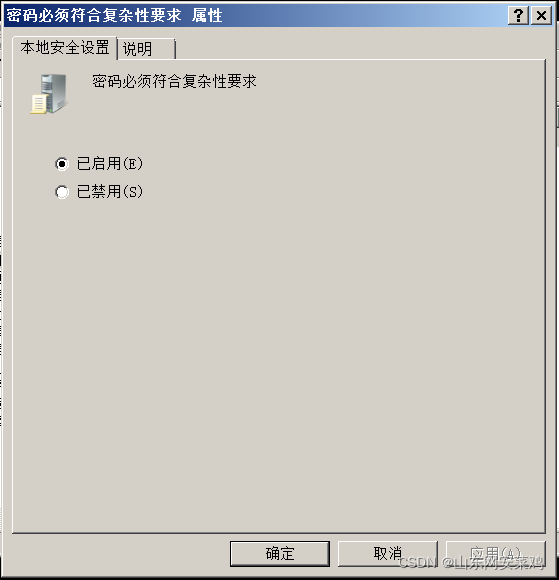
Task: Open the 本地安全设置 tab
Action: [65, 48]
